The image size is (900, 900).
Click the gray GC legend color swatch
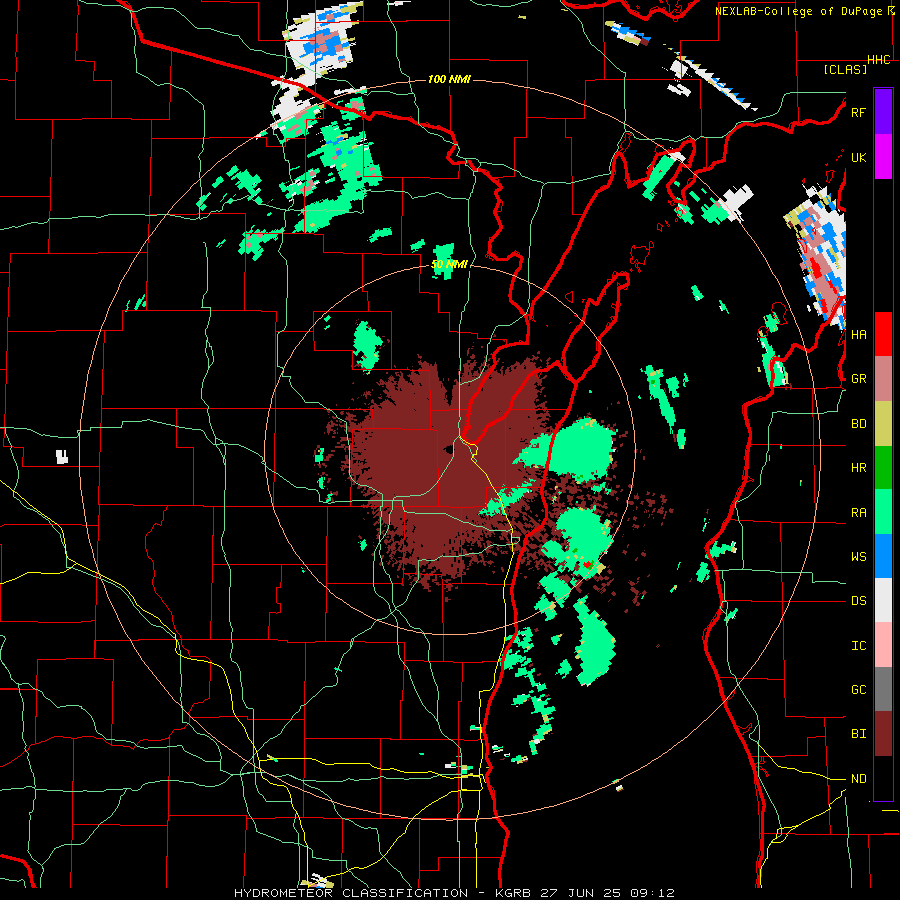[883, 689]
